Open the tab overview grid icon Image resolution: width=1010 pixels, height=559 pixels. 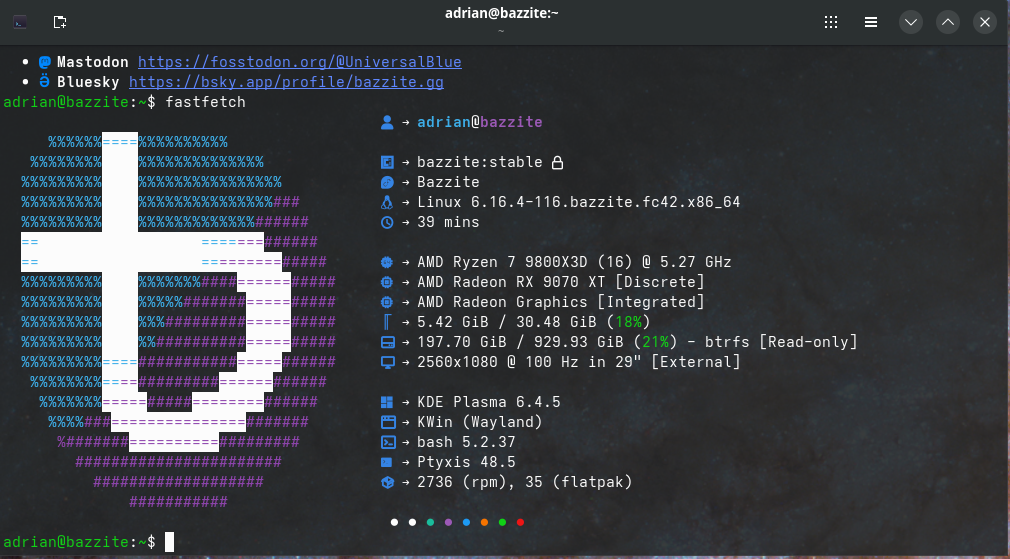pos(831,23)
